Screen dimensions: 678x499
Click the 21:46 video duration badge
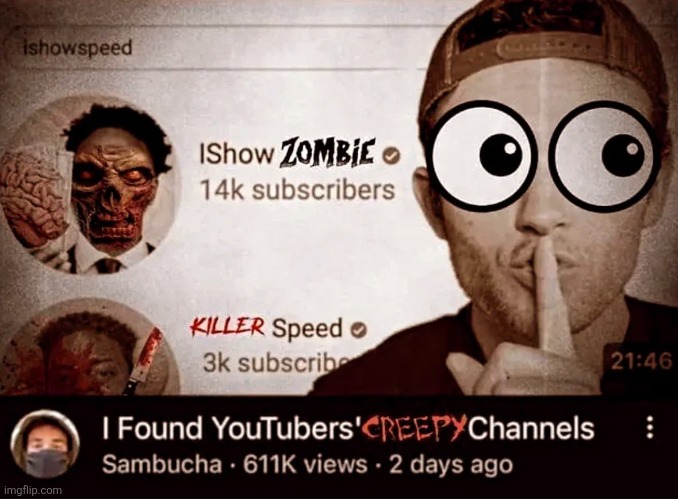(641, 361)
